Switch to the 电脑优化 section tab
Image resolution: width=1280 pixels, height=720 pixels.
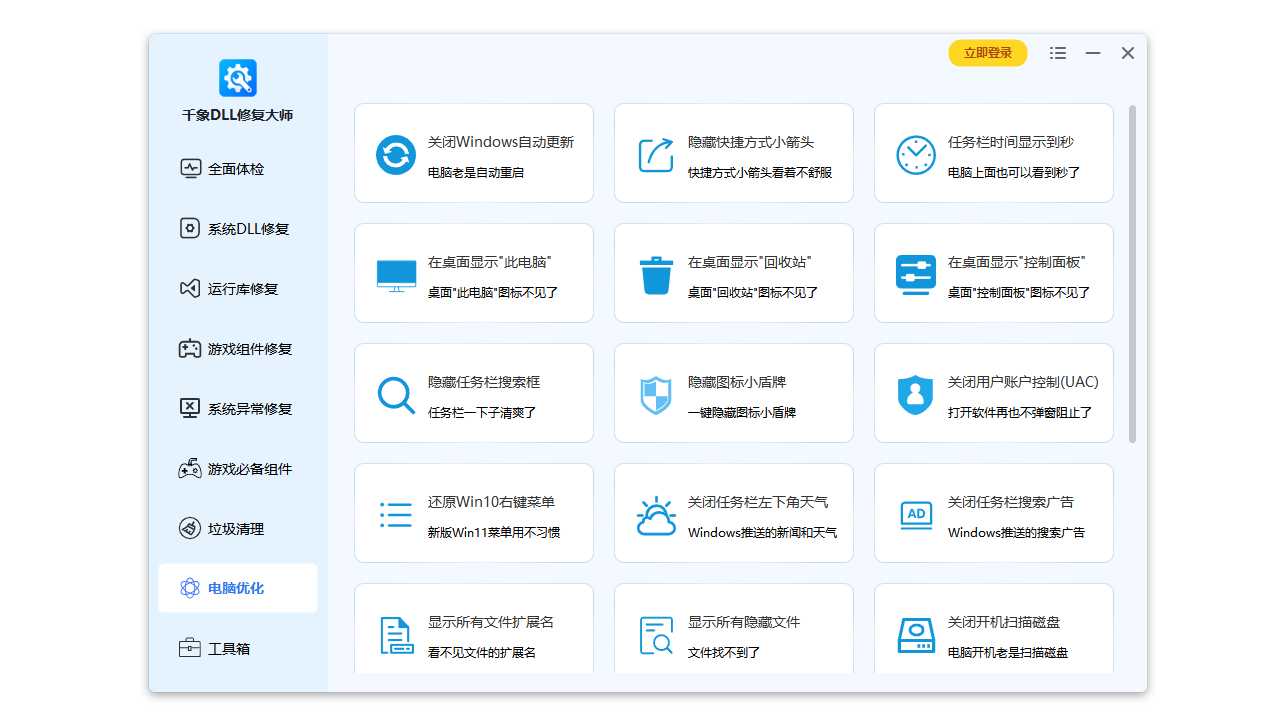pos(238,588)
